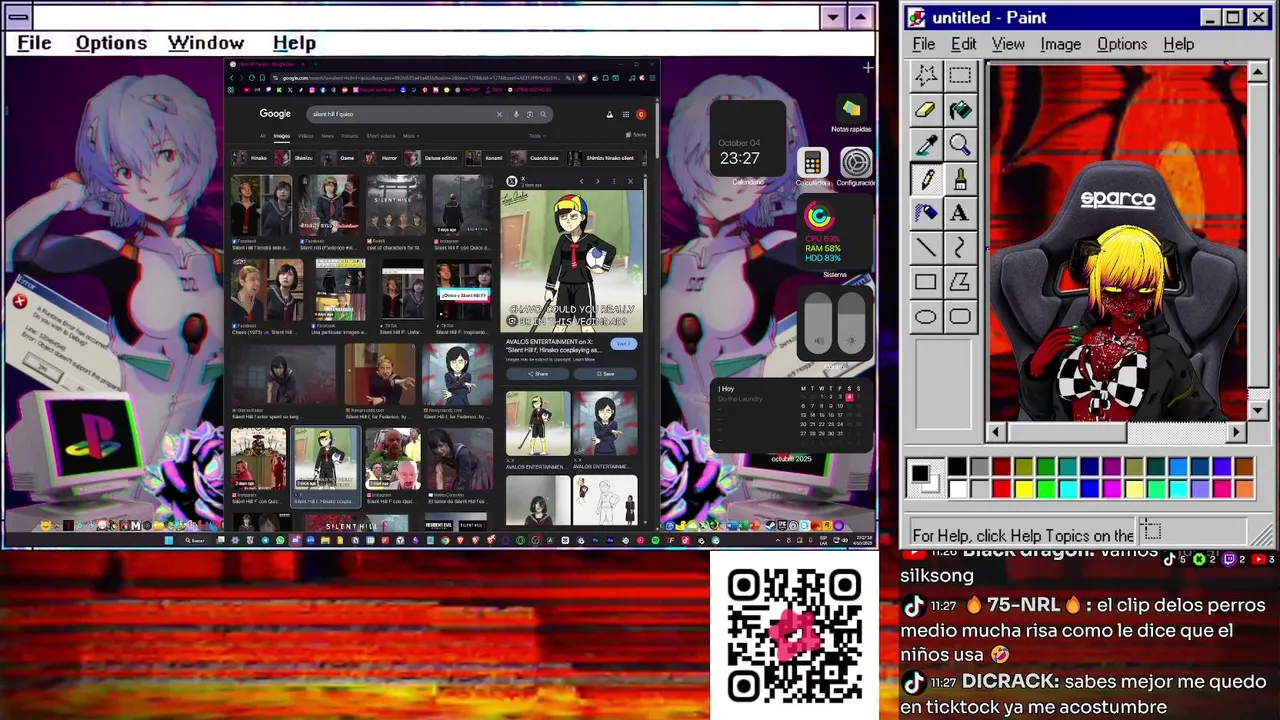The width and height of the screenshot is (1280, 720).
Task: Choose the Curve tool in Paint
Action: (960, 248)
